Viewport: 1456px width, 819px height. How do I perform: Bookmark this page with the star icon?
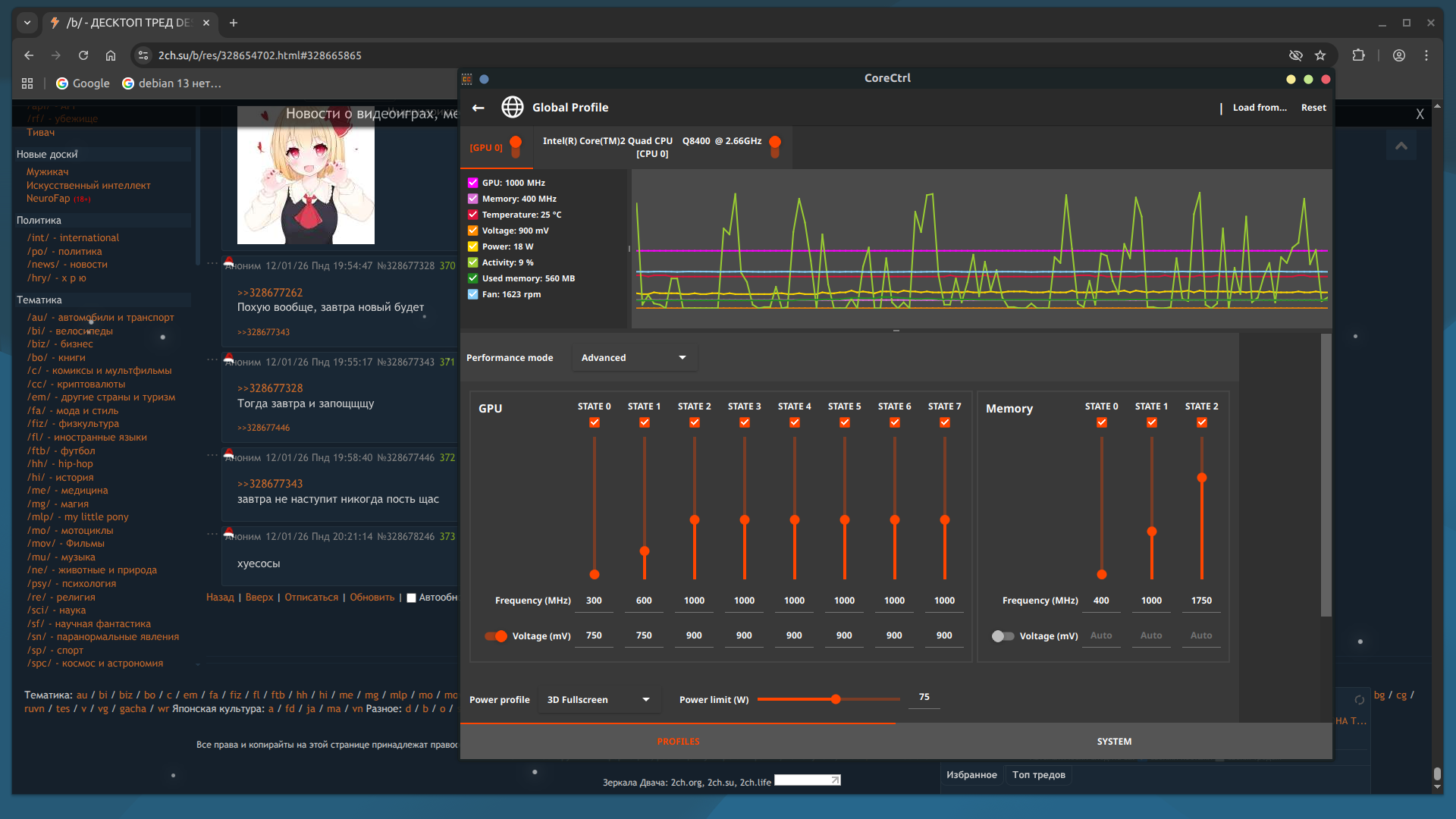tap(1320, 55)
